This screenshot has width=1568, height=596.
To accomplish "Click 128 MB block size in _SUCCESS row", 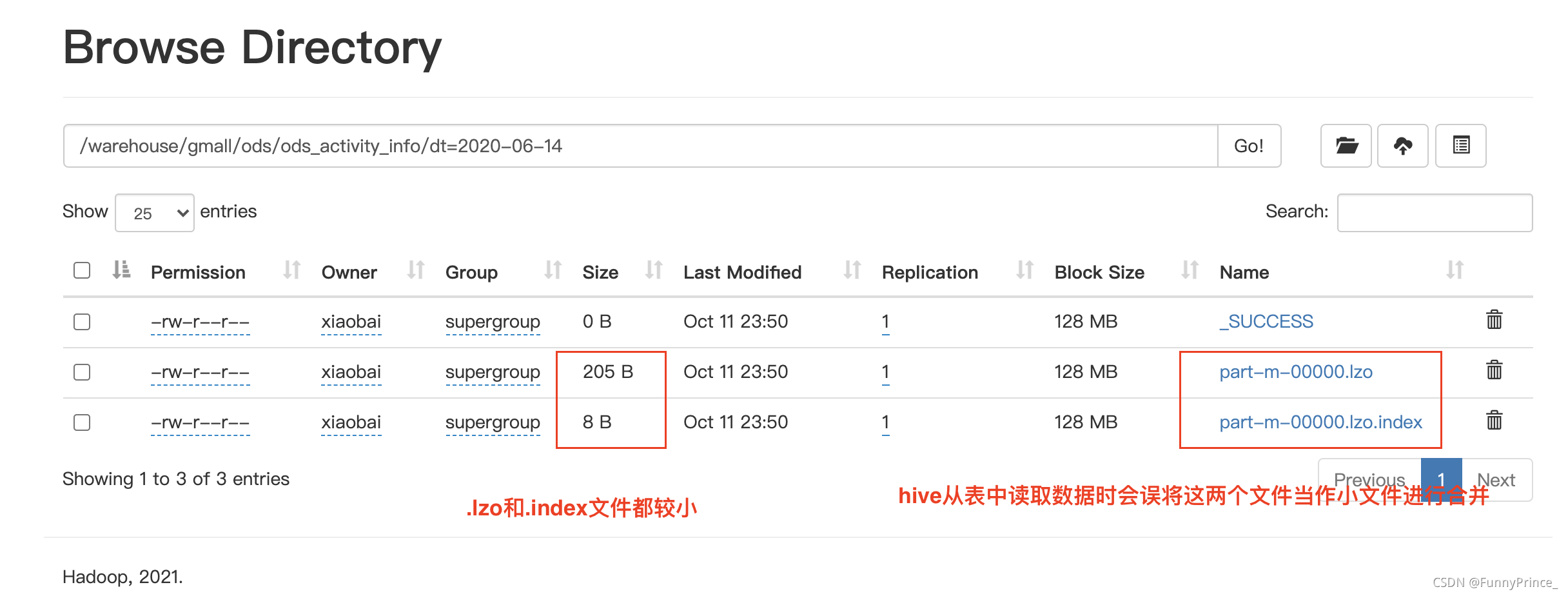I will (1086, 322).
